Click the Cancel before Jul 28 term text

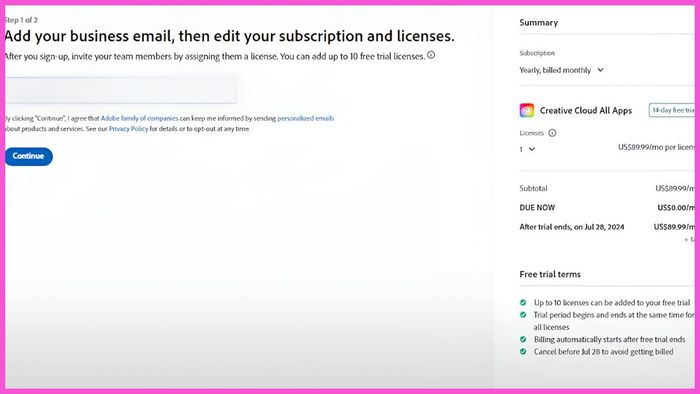(x=603, y=352)
